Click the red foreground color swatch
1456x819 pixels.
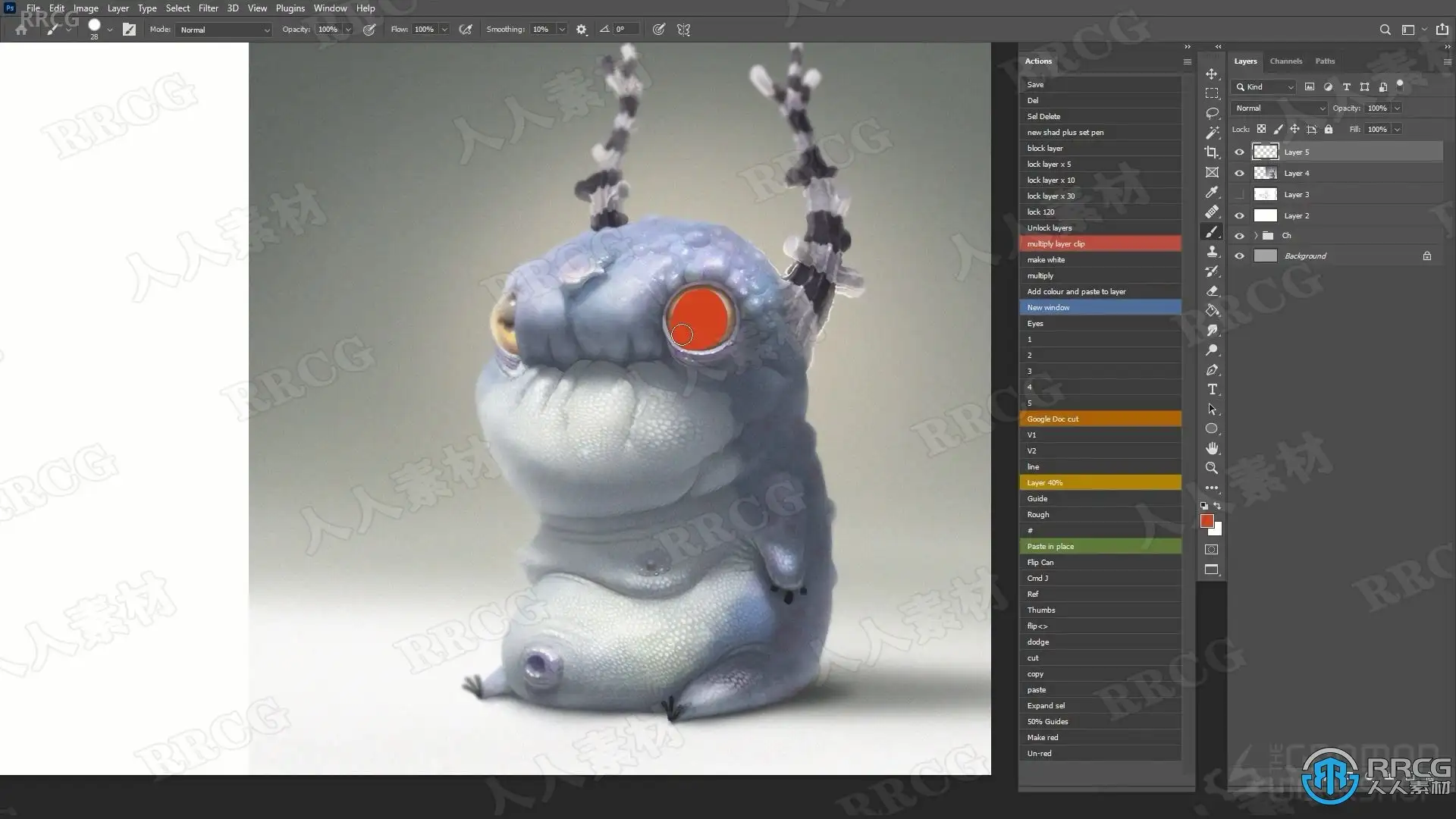point(1207,521)
